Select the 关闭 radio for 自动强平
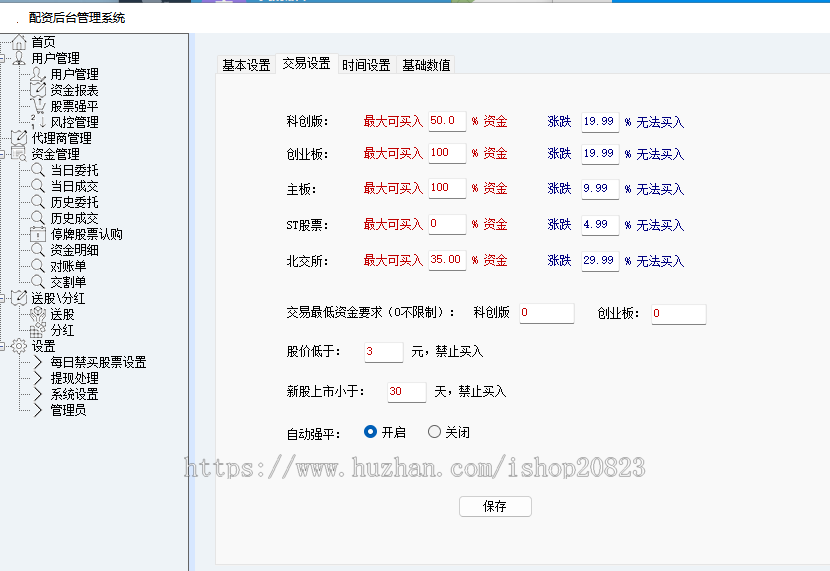Image resolution: width=830 pixels, height=571 pixels. pyautogui.click(x=434, y=432)
